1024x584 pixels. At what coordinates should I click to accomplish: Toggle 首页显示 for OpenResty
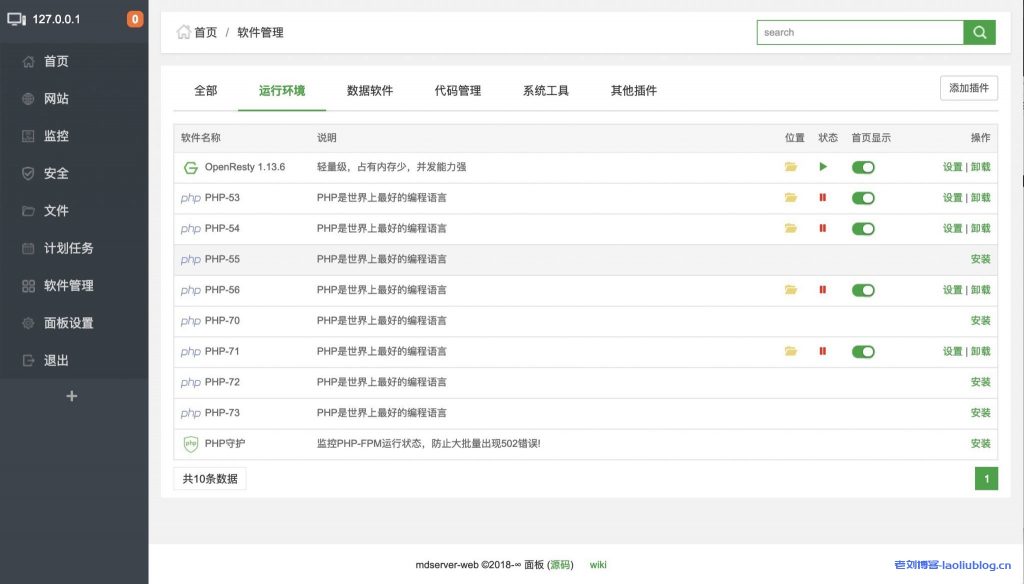863,167
